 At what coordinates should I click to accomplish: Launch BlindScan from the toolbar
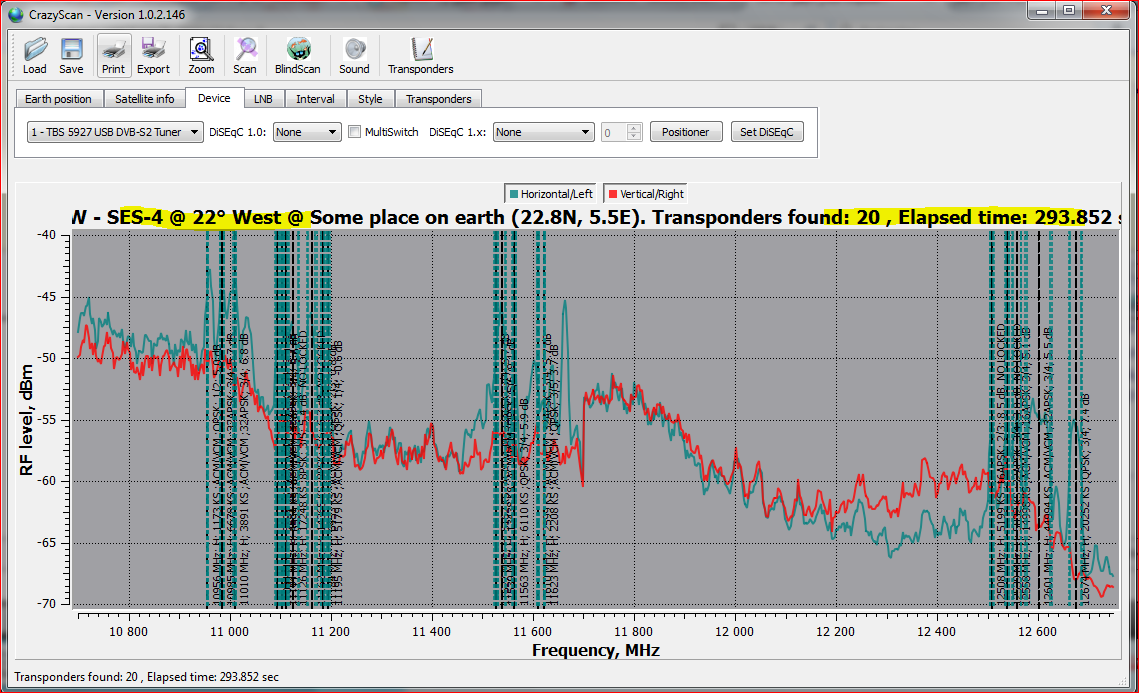pyautogui.click(x=297, y=55)
